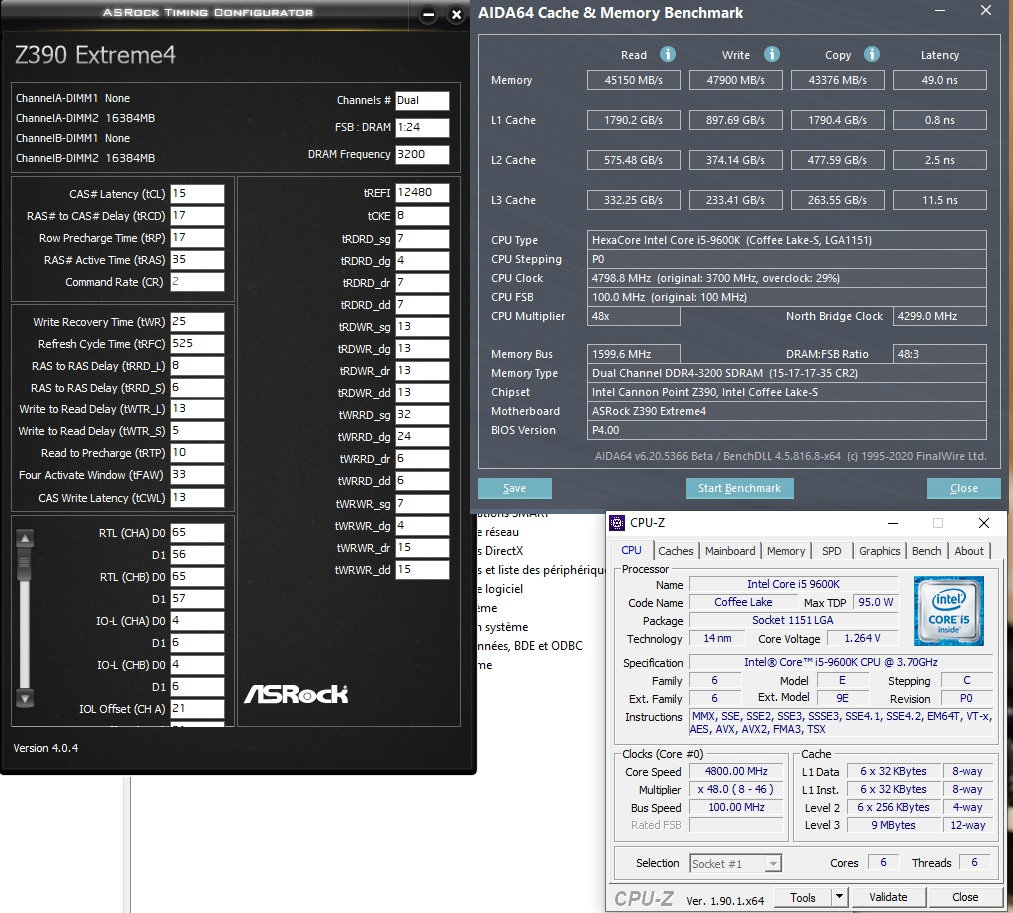Click the CPU-Z app icon in title bar
This screenshot has width=1013, height=913.
[x=618, y=523]
